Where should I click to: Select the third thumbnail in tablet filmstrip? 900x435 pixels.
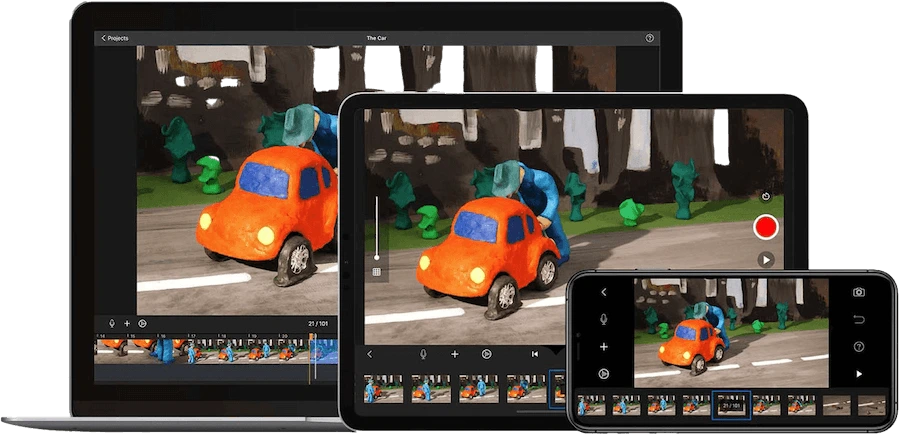[x=479, y=389]
